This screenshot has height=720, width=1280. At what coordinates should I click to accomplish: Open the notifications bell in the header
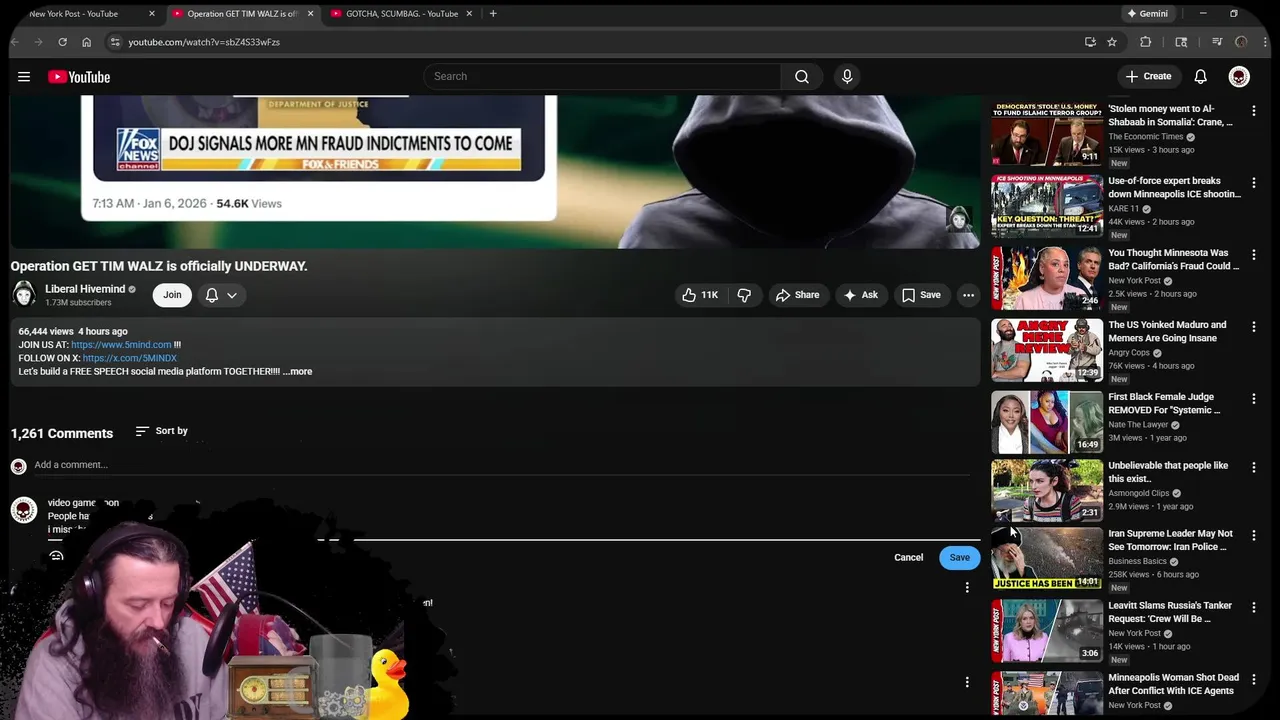point(1201,77)
